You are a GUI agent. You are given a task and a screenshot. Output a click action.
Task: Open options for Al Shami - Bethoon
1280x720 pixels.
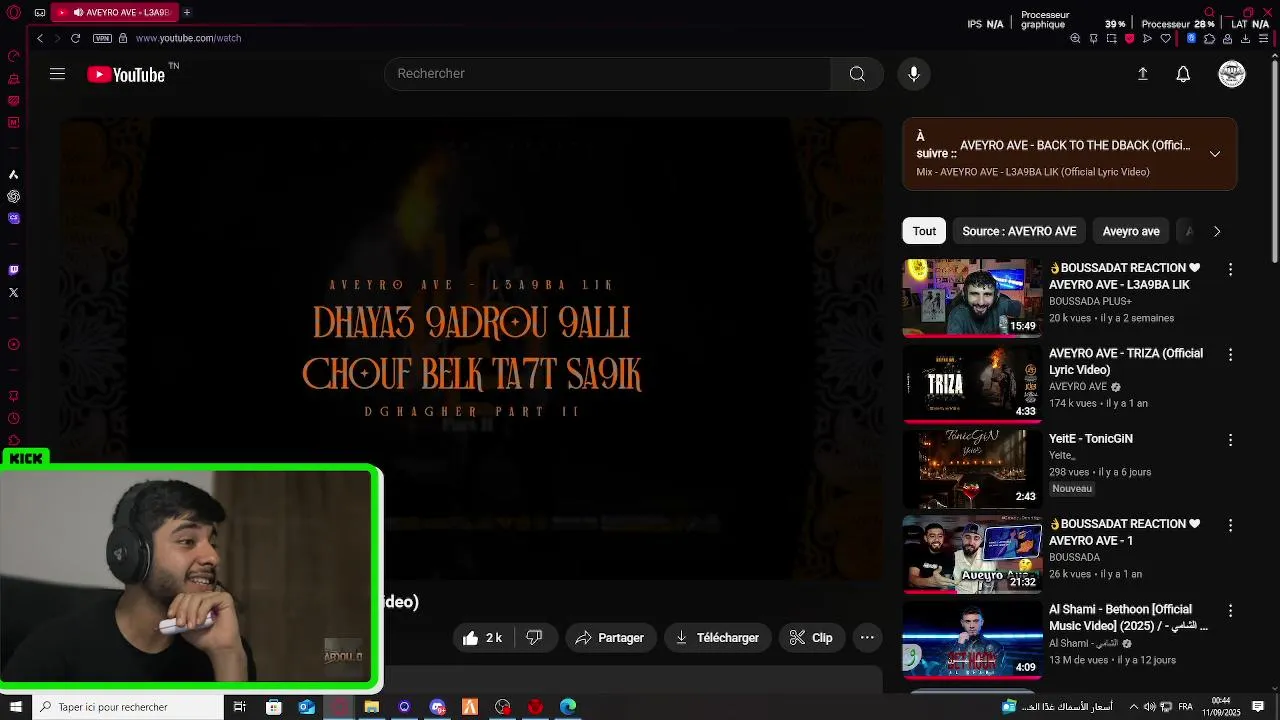click(x=1230, y=611)
